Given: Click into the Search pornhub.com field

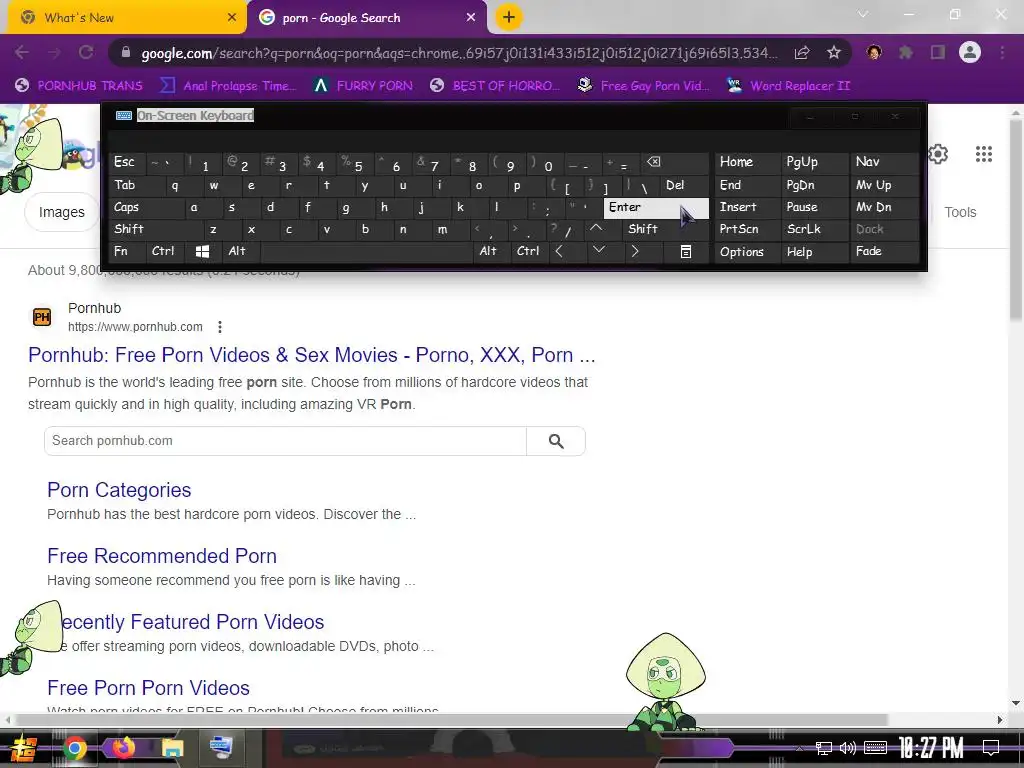Looking at the screenshot, I should 285,441.
